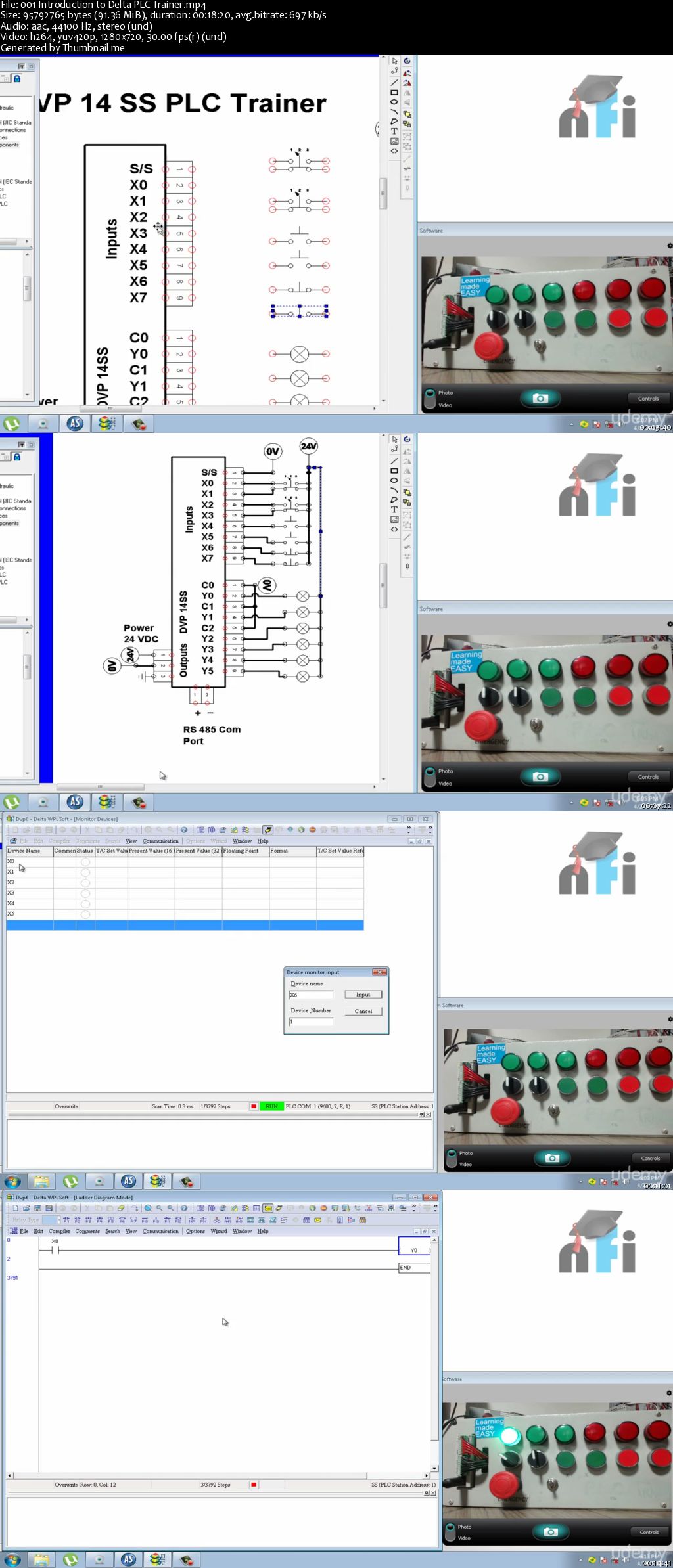Click Controls button in first frame webcam window

click(648, 398)
